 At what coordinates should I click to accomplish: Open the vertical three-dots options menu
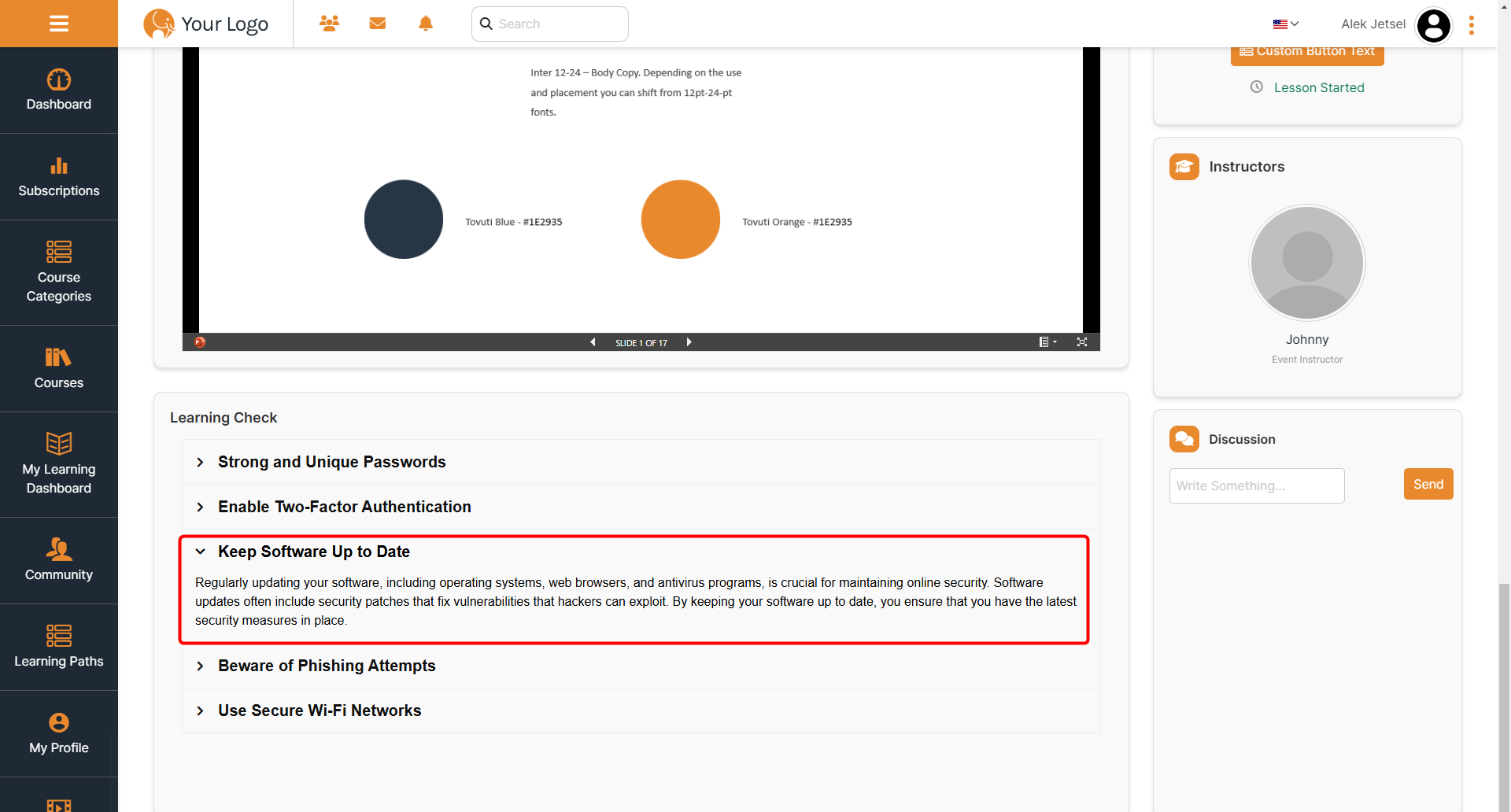1471,25
